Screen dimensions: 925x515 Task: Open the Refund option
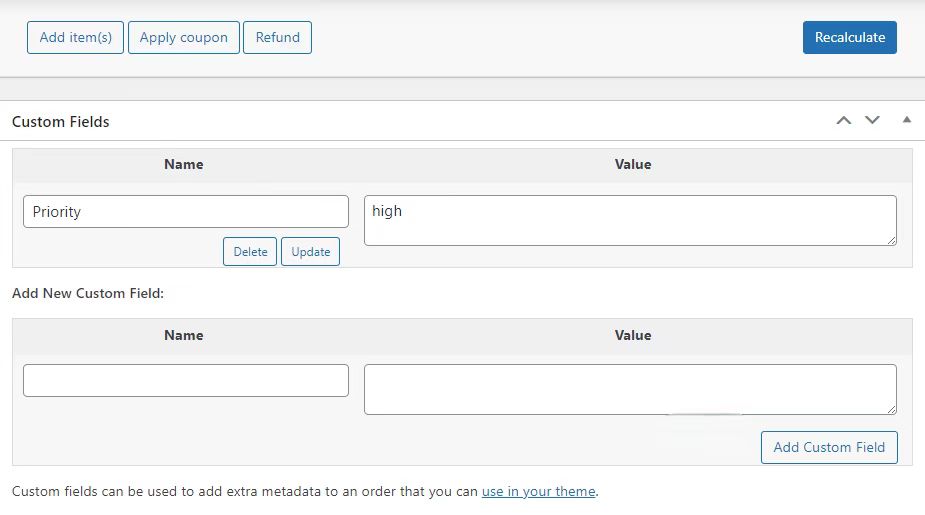pos(277,38)
